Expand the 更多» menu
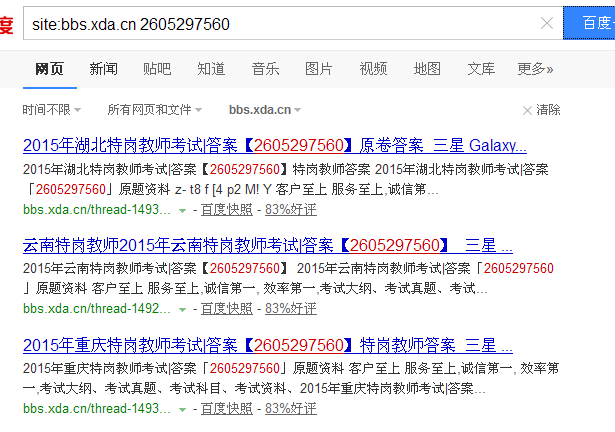The image size is (615, 432). tap(535, 69)
